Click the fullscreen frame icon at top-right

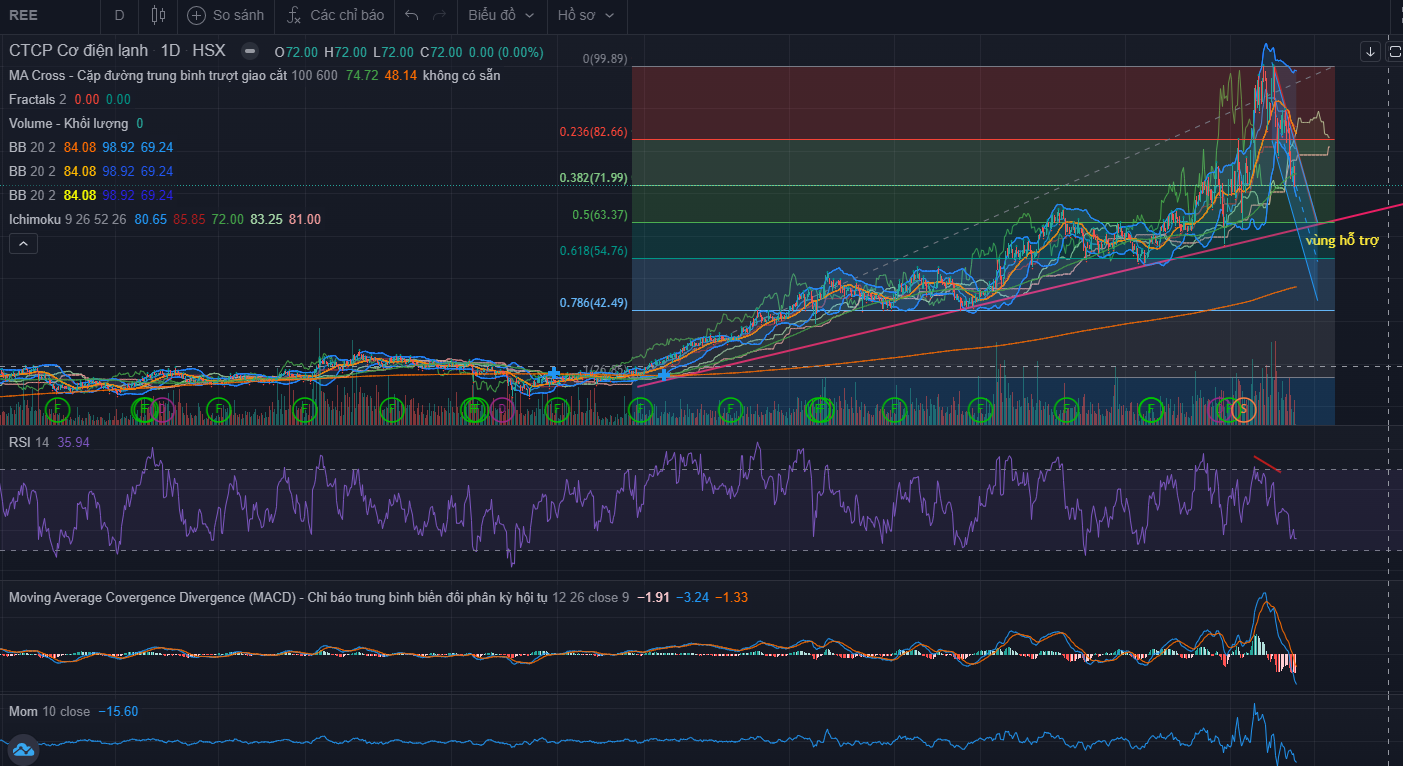pos(1395,51)
